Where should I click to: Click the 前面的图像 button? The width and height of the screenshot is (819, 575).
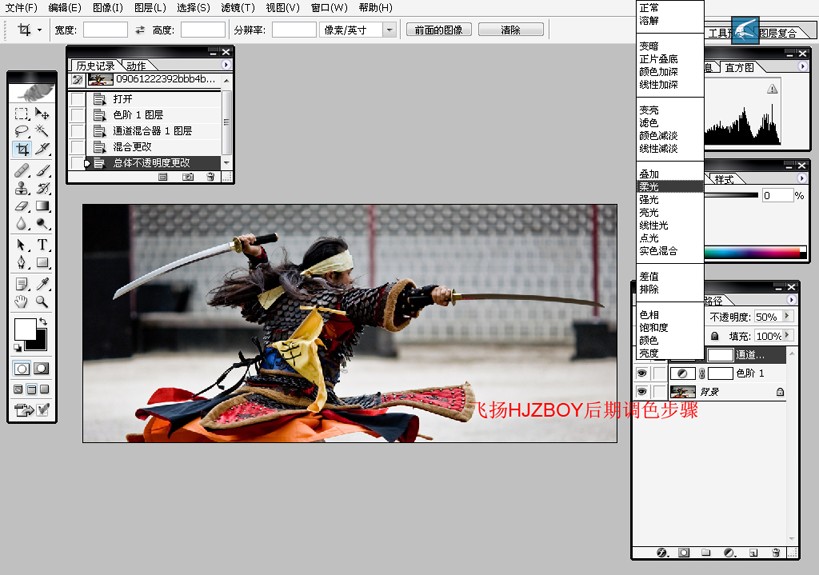[439, 30]
